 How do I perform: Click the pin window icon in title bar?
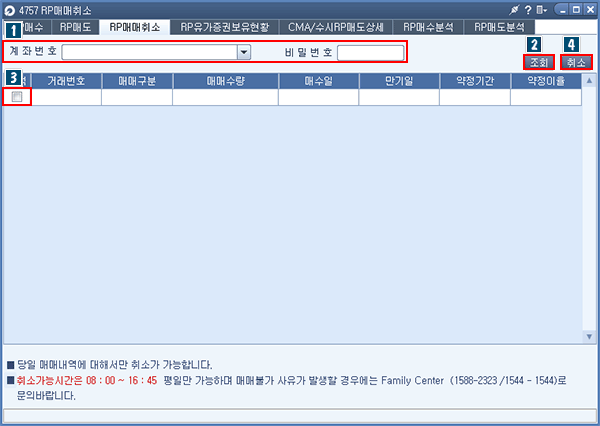[x=514, y=10]
